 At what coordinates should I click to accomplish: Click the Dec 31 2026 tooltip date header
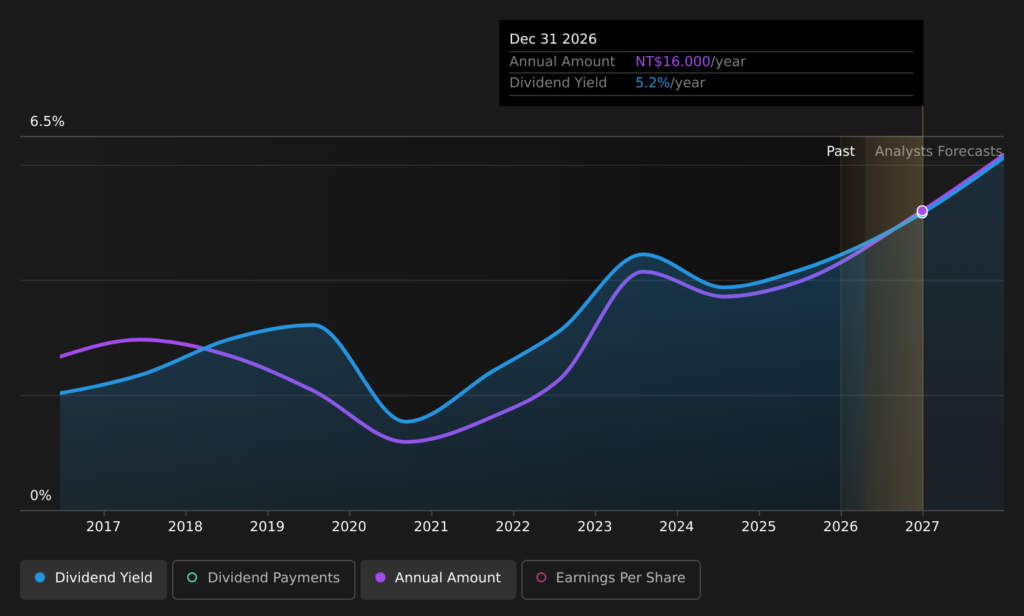pyautogui.click(x=553, y=39)
